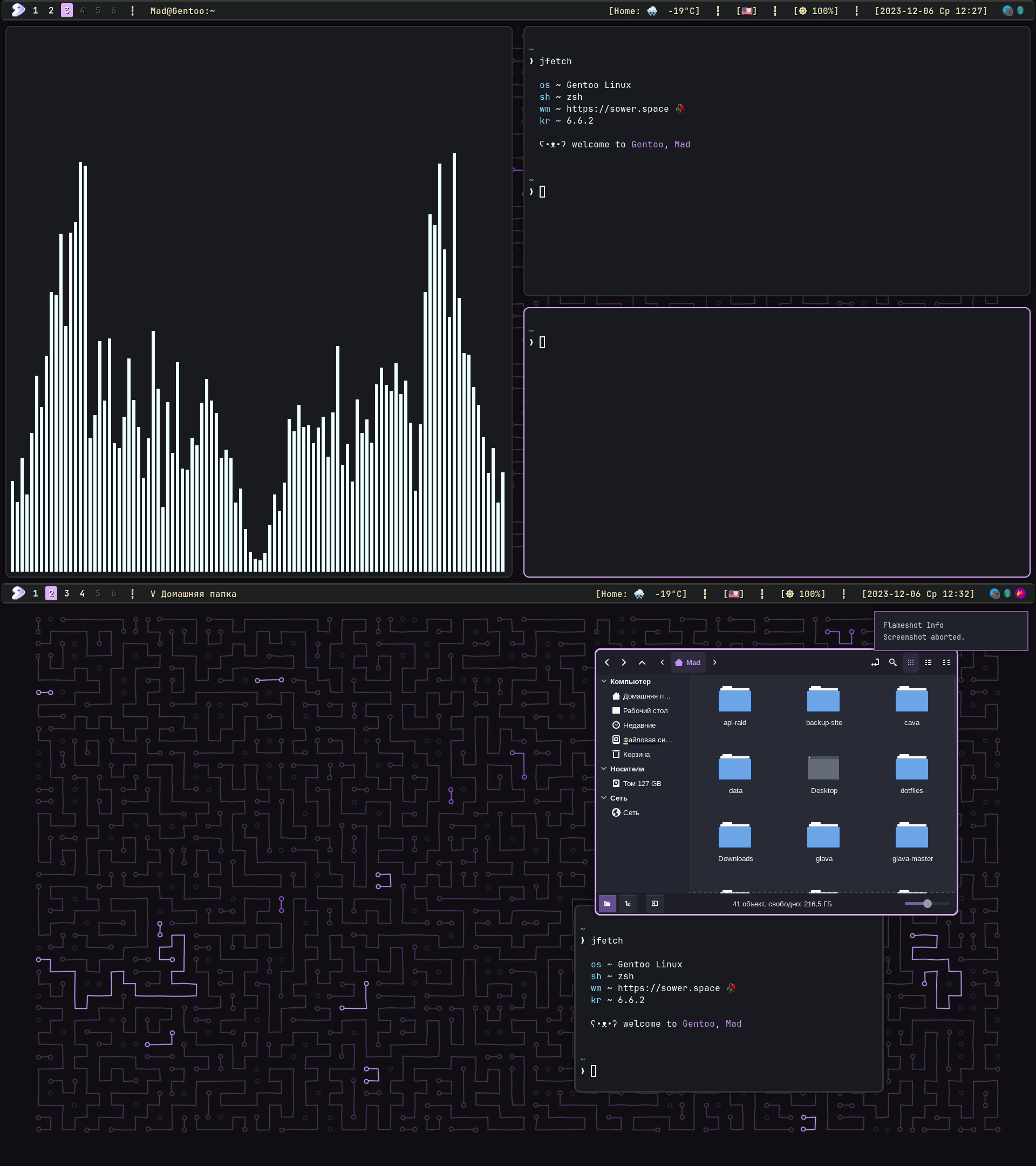Viewport: 1036px width, 1166px height.
Task: Show places in the sidebar
Action: pos(607,904)
